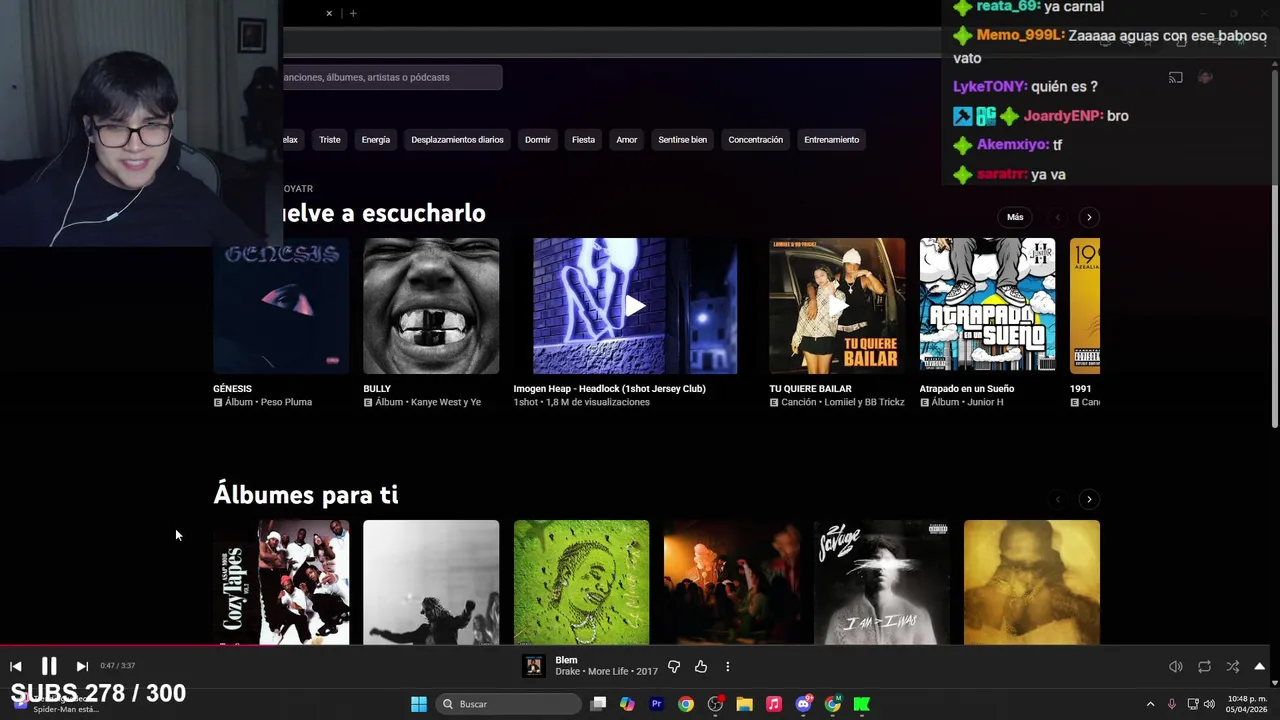Select the Energía mood chip
The height and width of the screenshot is (720, 1280).
point(376,140)
